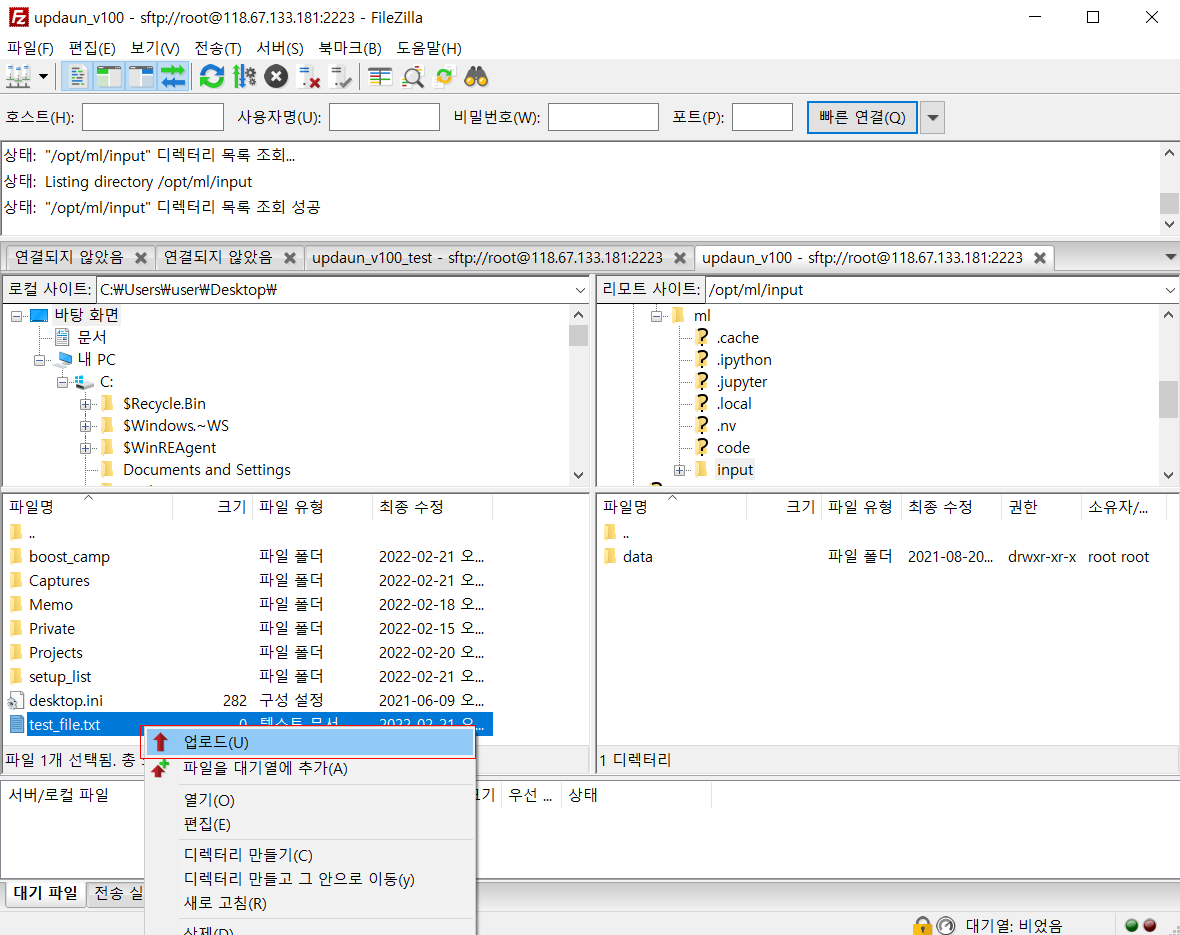
Task: Collapse the remote ml tree node
Action: pos(656,316)
